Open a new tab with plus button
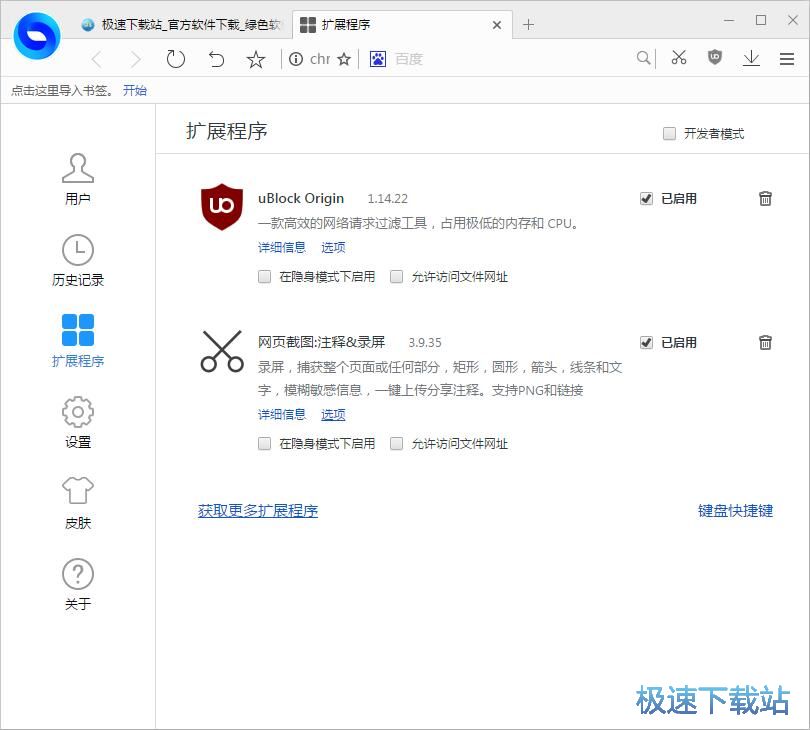 (x=528, y=24)
